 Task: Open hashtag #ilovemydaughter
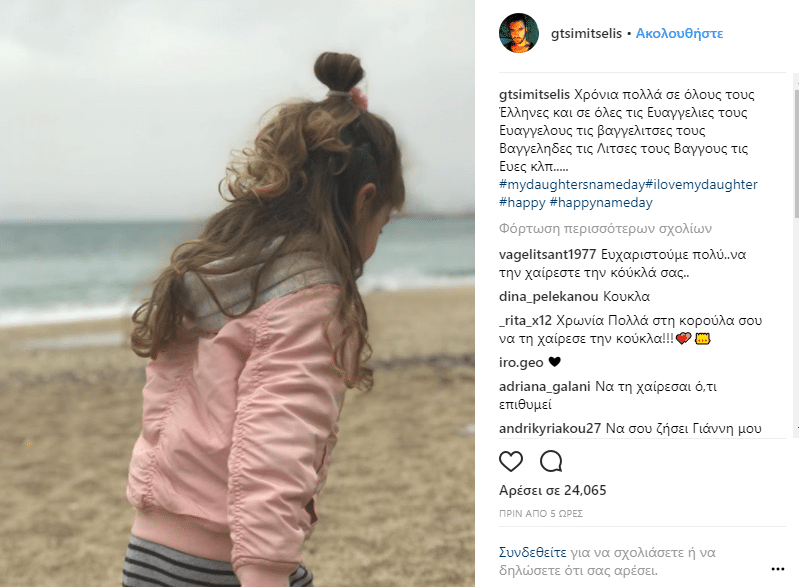click(701, 184)
